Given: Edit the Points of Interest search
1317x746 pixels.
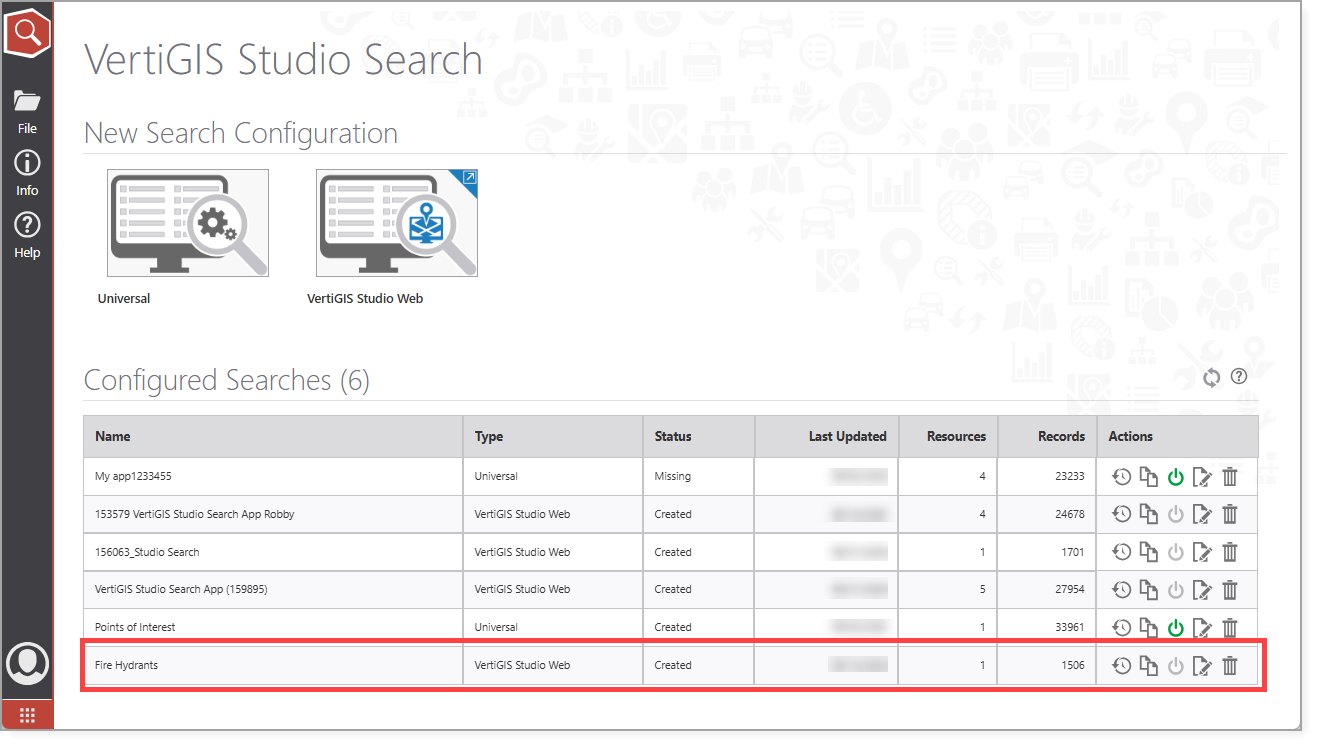Looking at the screenshot, I should coord(1203,628).
